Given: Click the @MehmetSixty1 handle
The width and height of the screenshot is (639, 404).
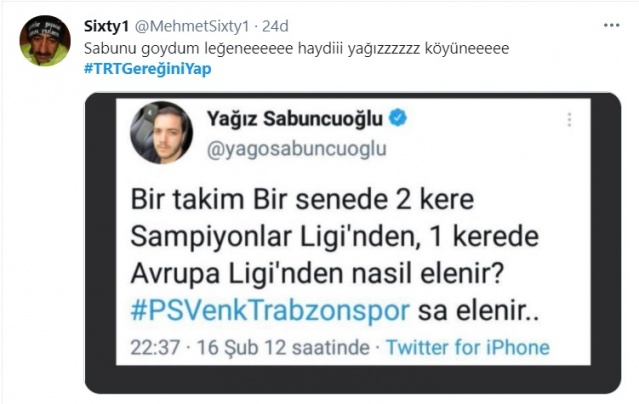Looking at the screenshot, I should click(x=192, y=26).
